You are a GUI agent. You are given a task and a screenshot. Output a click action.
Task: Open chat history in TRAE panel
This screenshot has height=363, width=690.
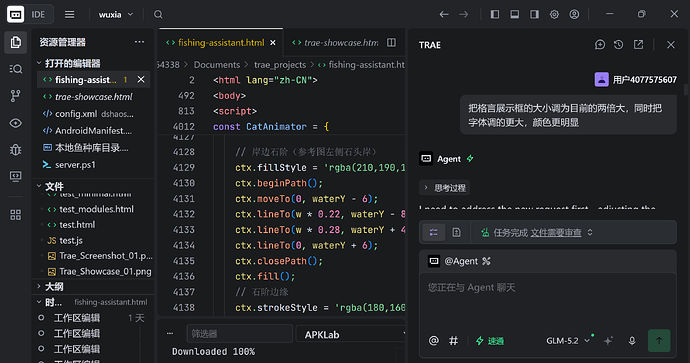pyautogui.click(x=619, y=44)
